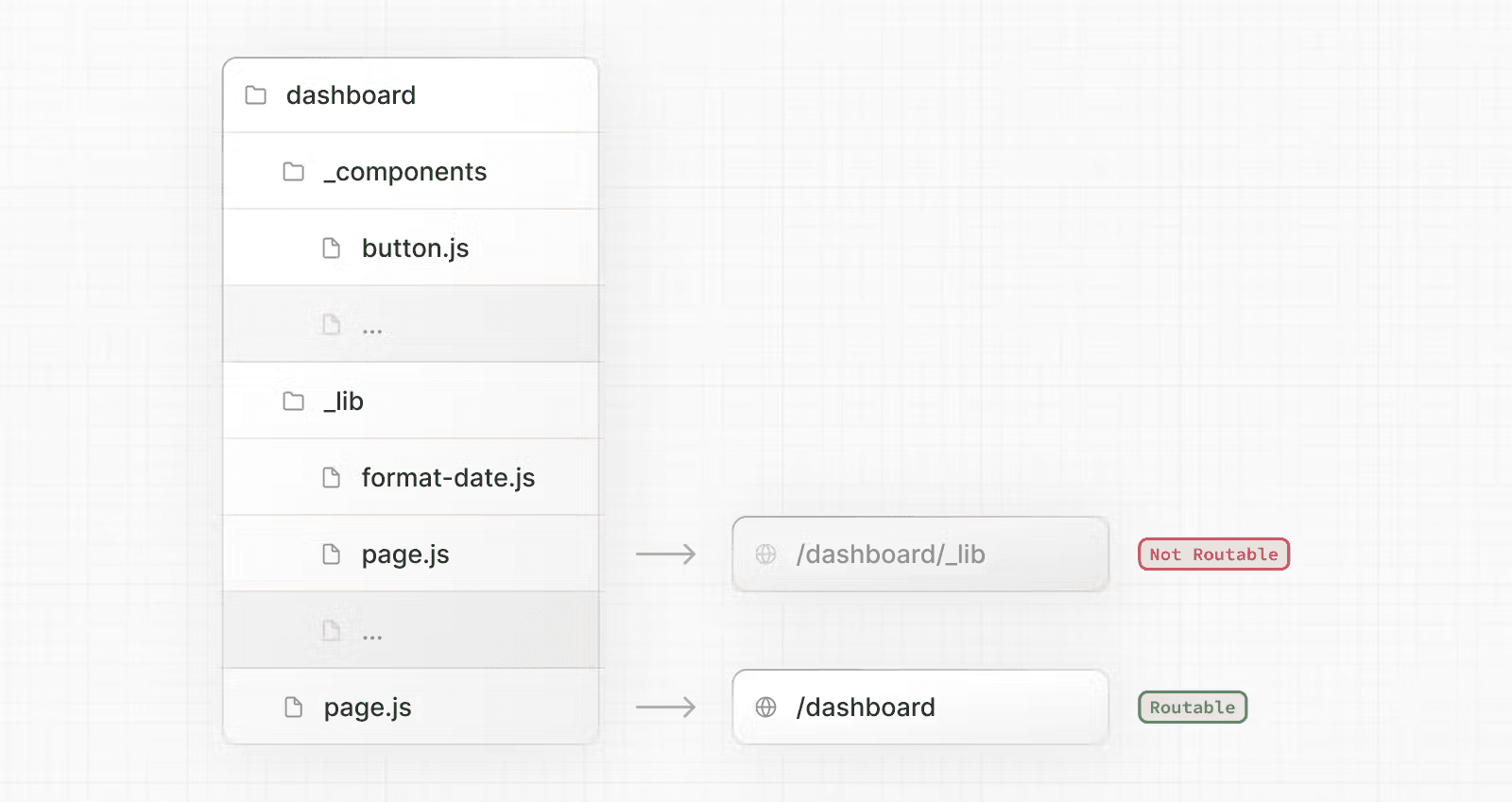Screen dimensions: 1512x802
Task: Click arrow pointing to /dashboard/_lib
Action: (x=665, y=555)
